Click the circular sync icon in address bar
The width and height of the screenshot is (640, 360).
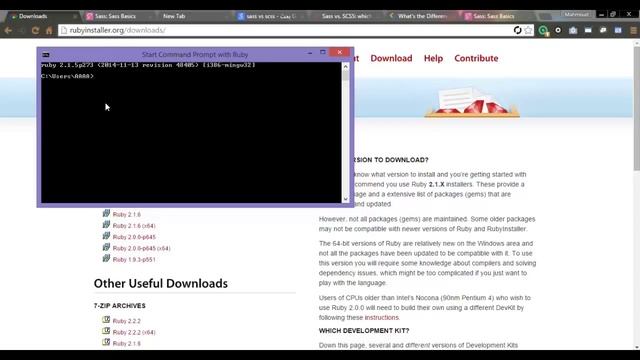tap(518, 30)
